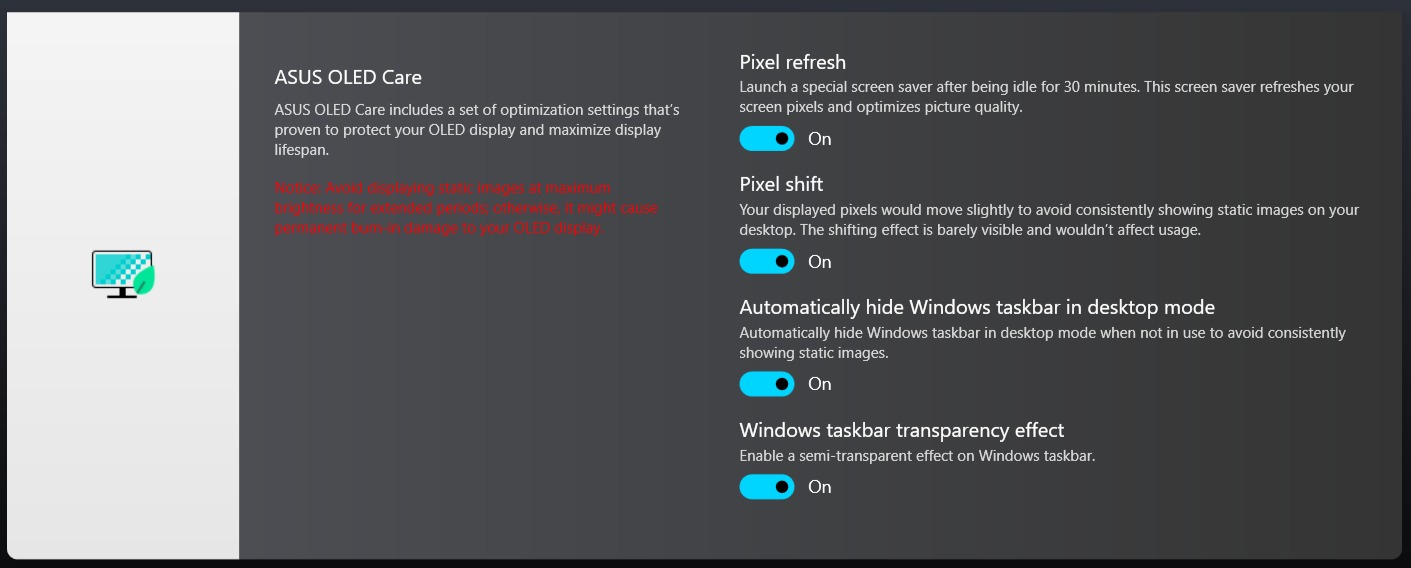Click the ASUS OLED Care title

pos(348,77)
